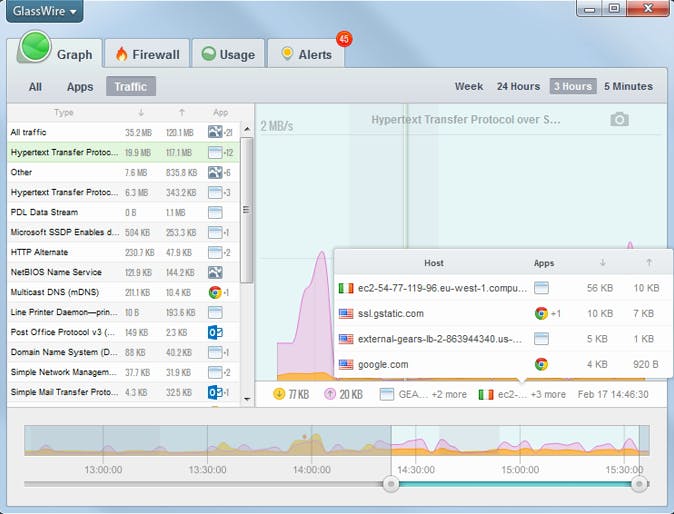This screenshot has height=514, width=674.
Task: Open the Alerts tab
Action: [x=306, y=54]
